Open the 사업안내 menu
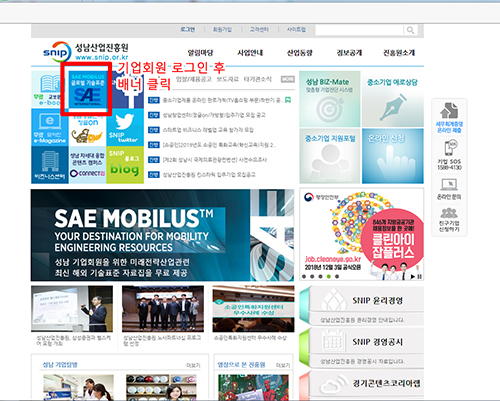This screenshot has height=401, width=500. pyautogui.click(x=250, y=53)
